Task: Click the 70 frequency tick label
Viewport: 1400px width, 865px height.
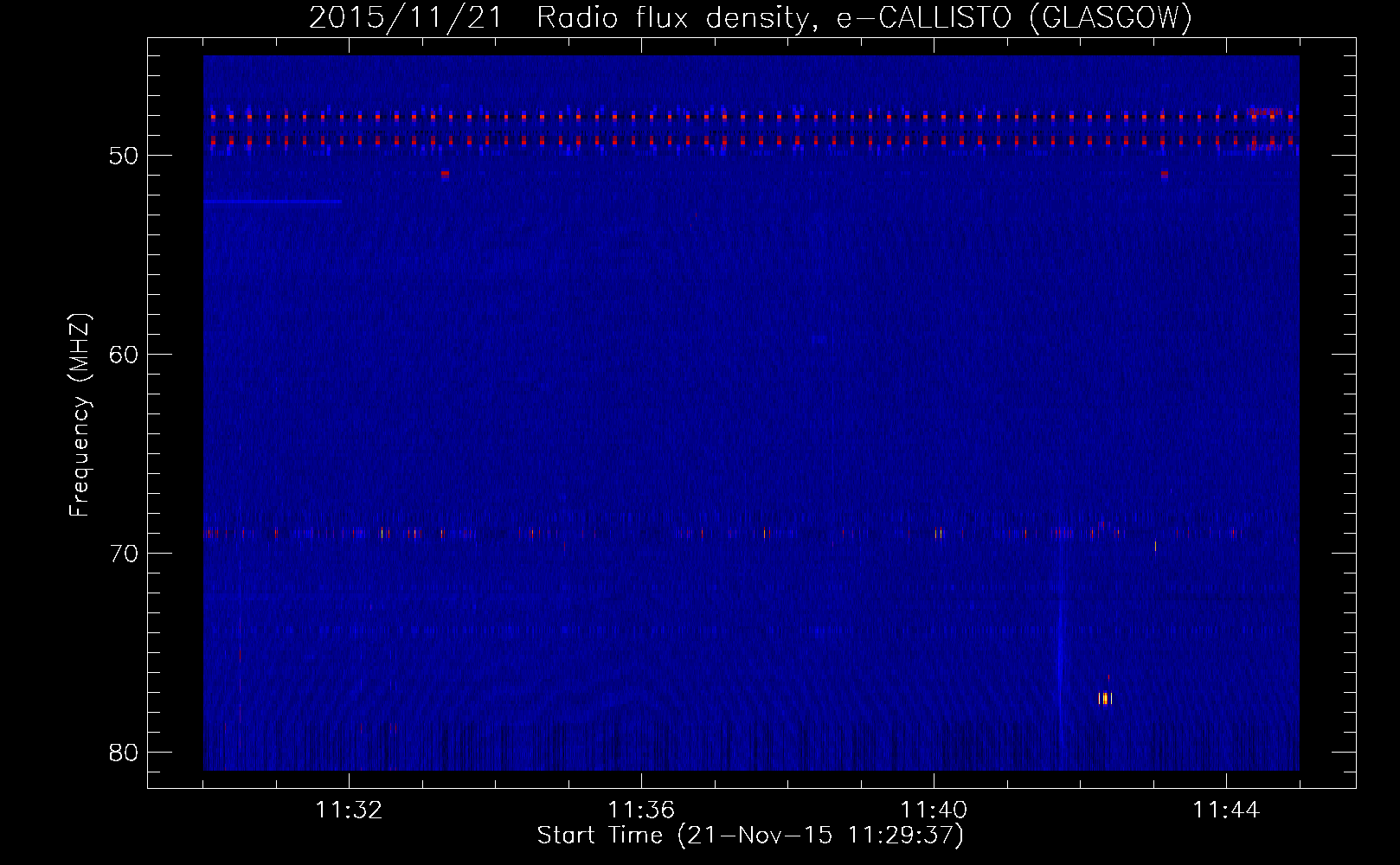Action: click(x=125, y=554)
